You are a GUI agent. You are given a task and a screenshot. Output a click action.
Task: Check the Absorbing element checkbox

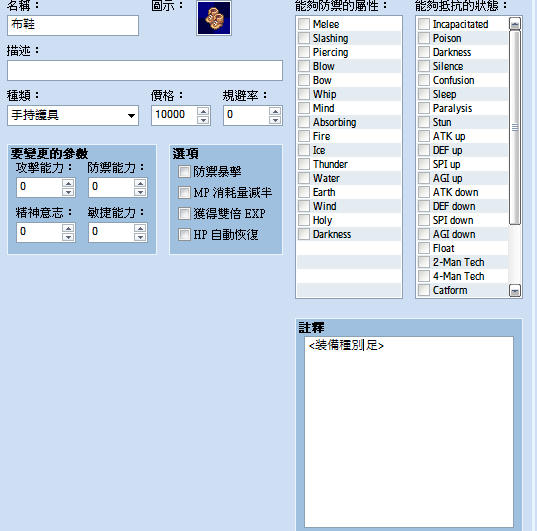click(x=304, y=122)
